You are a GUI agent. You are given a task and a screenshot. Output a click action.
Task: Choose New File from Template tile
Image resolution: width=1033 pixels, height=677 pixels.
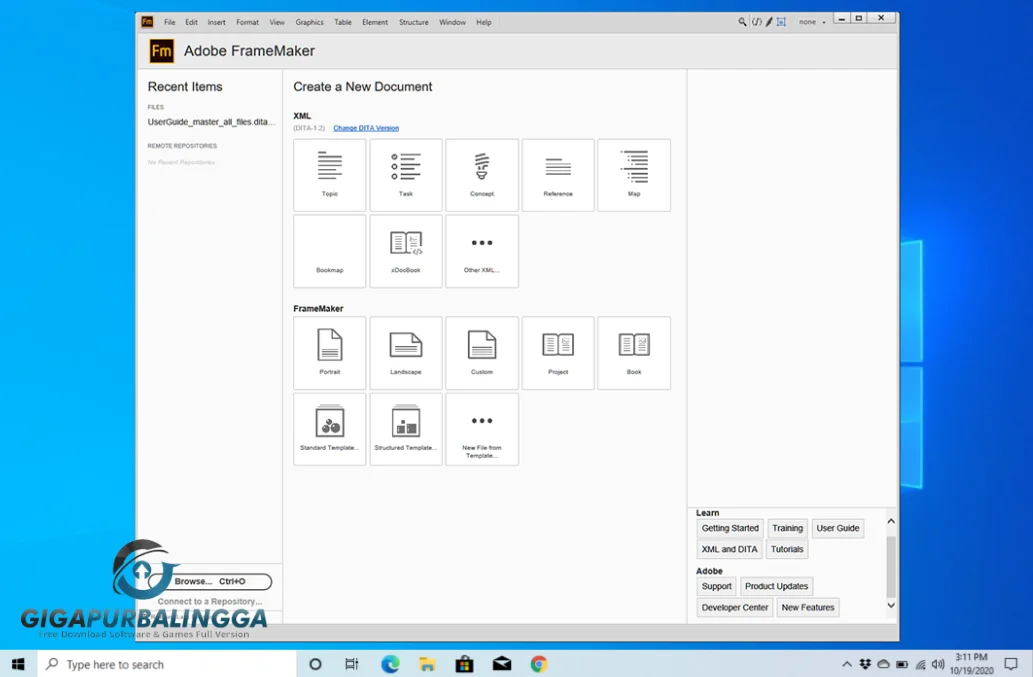click(x=482, y=429)
